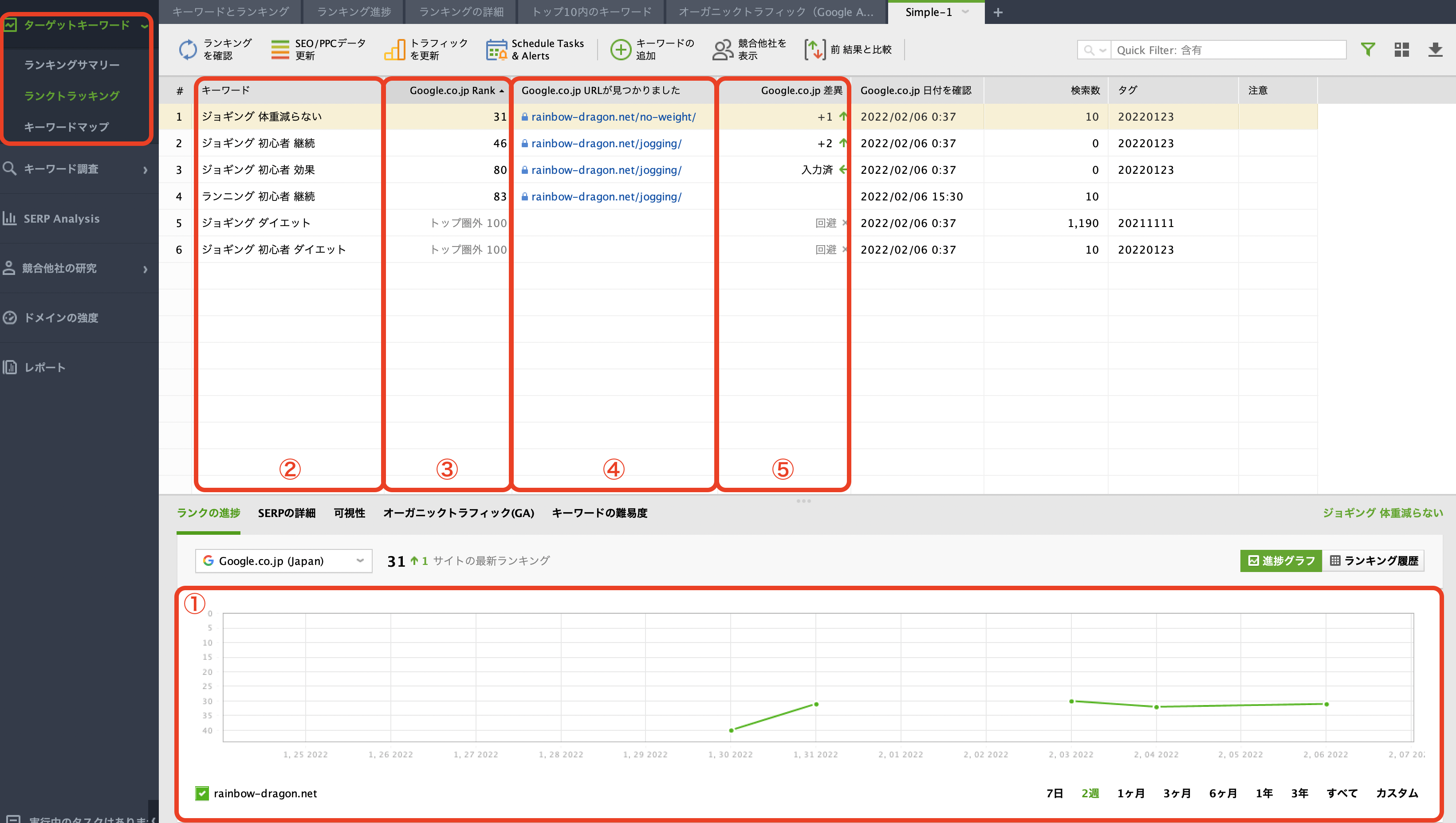Open the Quick Filter search options dropdown arrow
Image resolution: width=1456 pixels, height=823 pixels.
click(x=1102, y=50)
